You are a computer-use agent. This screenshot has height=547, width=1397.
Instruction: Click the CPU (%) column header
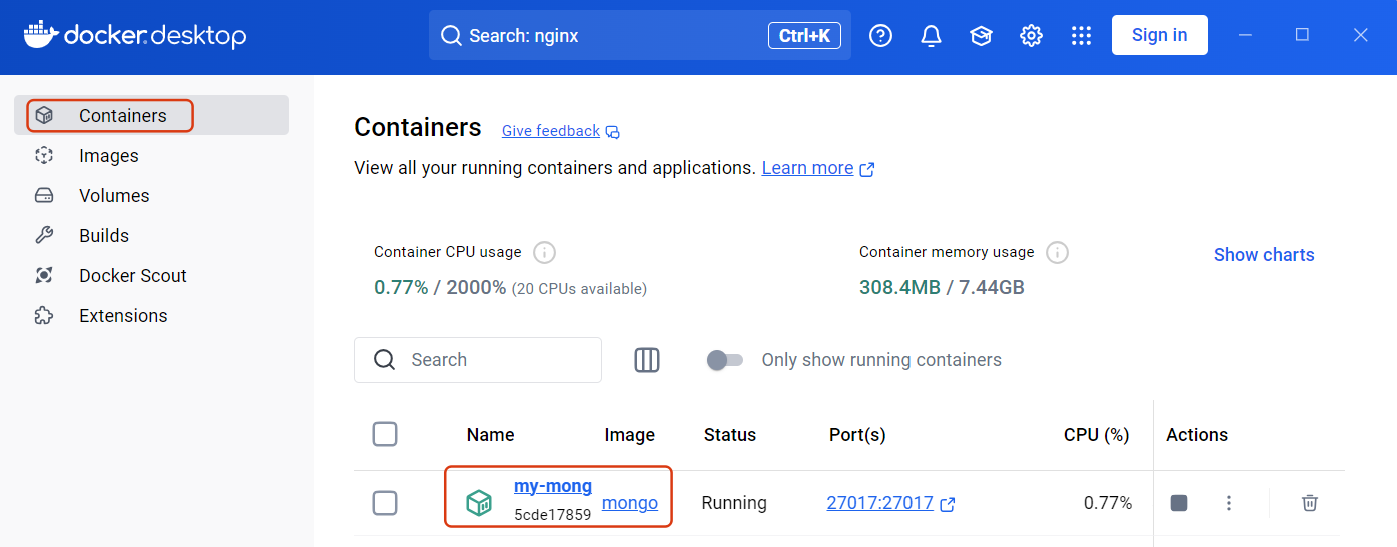(1097, 435)
